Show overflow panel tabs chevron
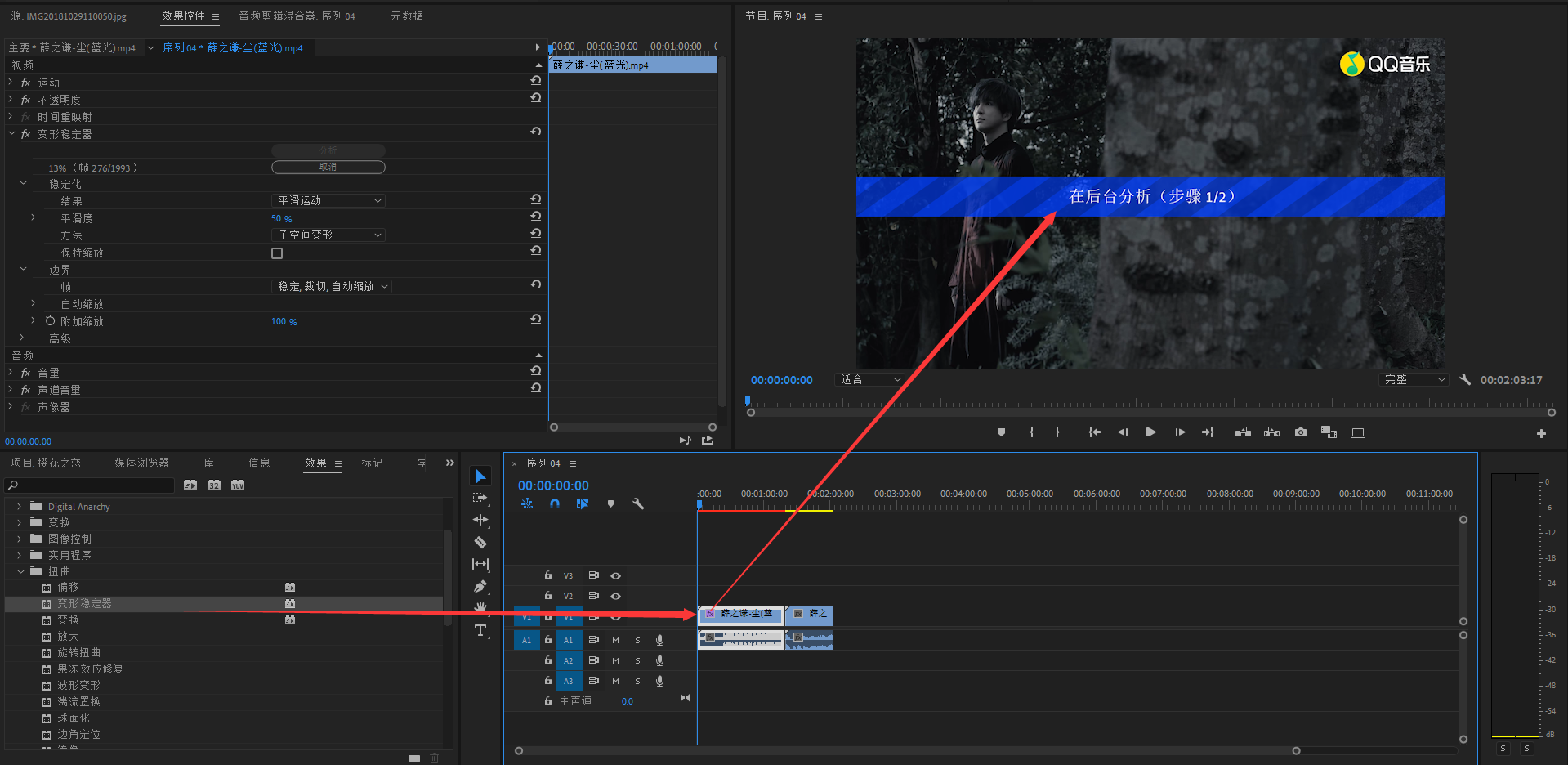This screenshot has width=1568, height=765. point(449,463)
